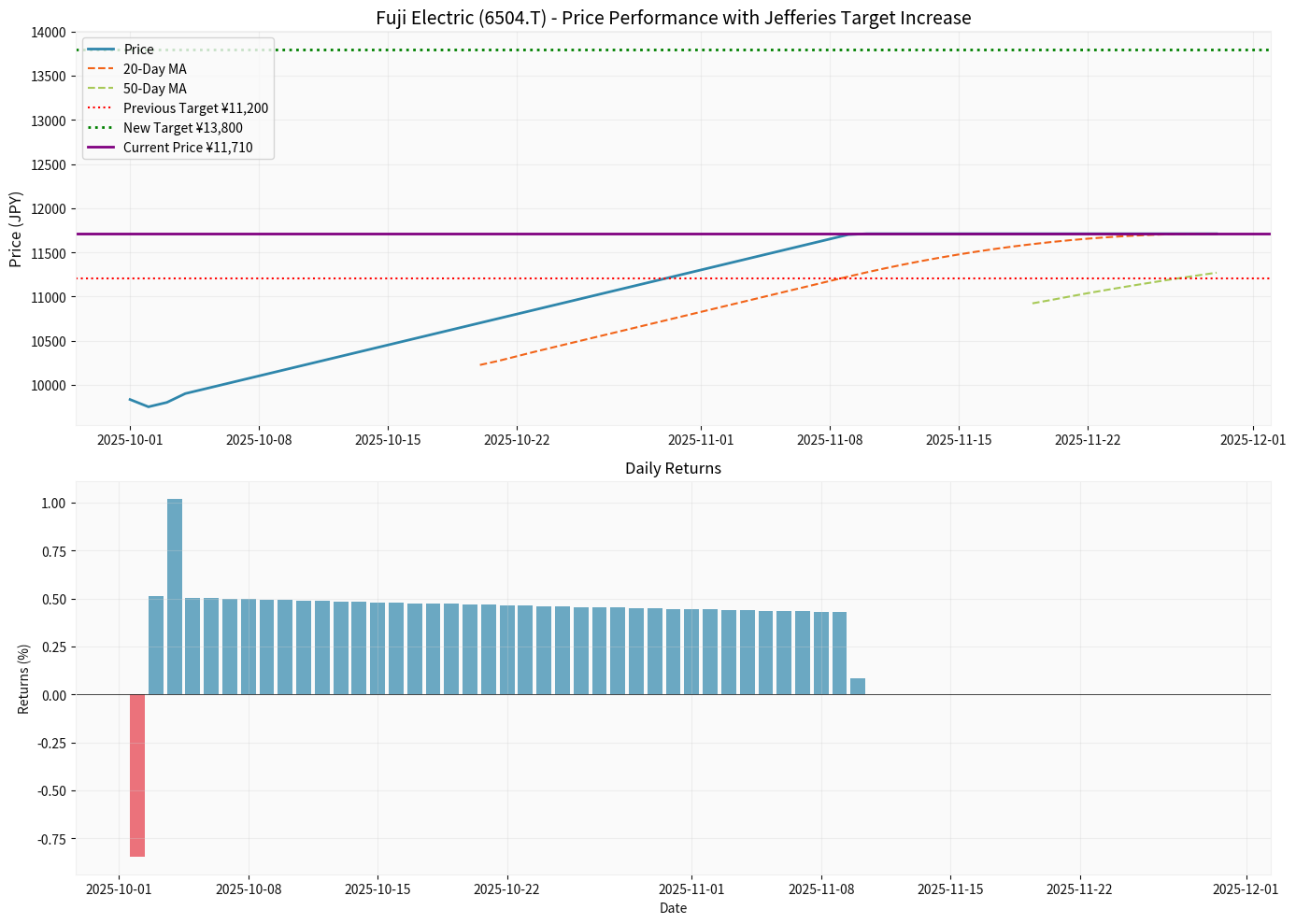This screenshot has width=1296, height=924.
Task: Select the Current Price ¥11,710 legend entry
Action: (x=188, y=148)
